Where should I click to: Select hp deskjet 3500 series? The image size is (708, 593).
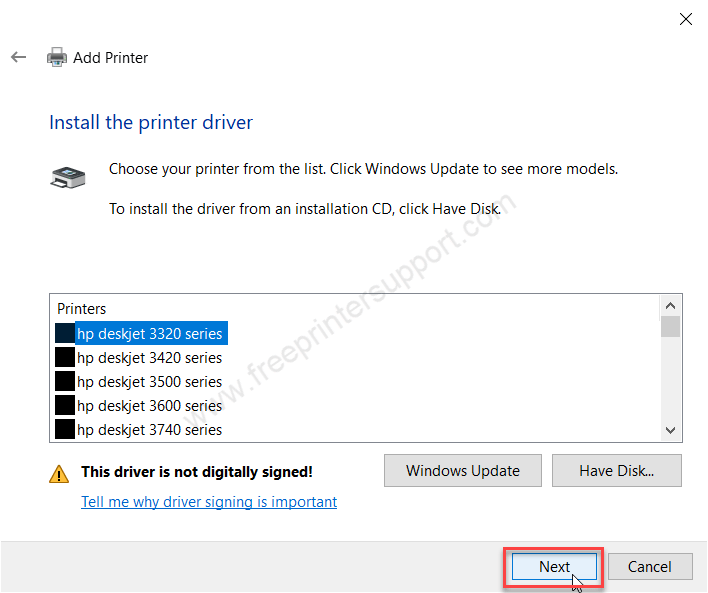pos(149,381)
